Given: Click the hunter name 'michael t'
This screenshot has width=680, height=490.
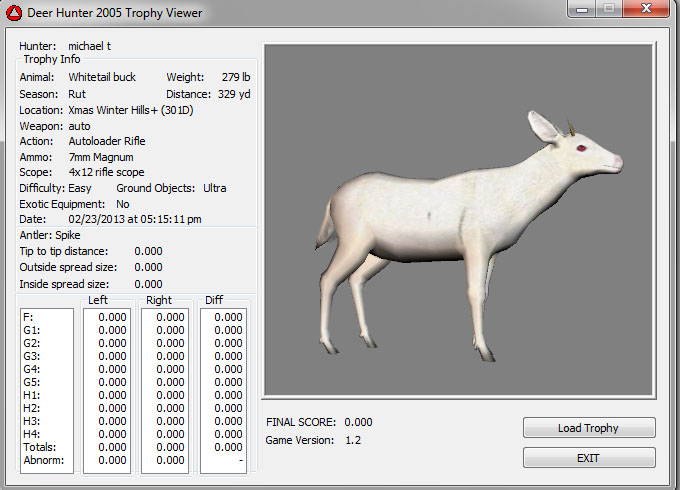Looking at the screenshot, I should 92,46.
